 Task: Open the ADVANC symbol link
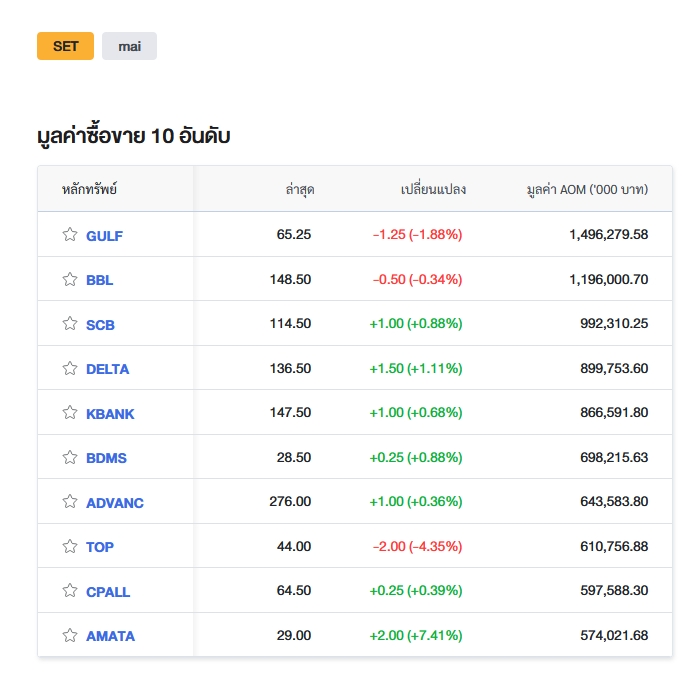[115, 503]
